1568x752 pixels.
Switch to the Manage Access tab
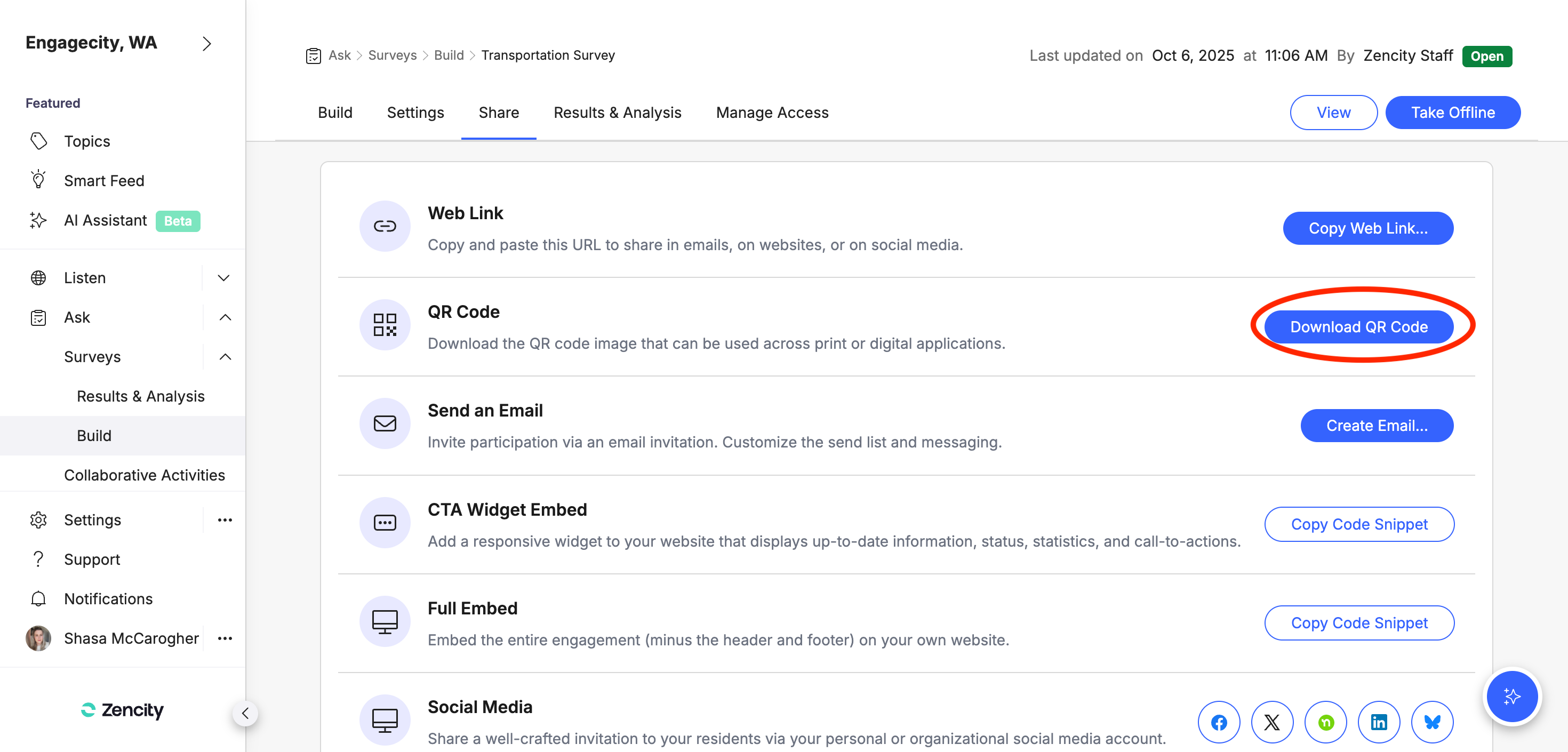(x=772, y=113)
